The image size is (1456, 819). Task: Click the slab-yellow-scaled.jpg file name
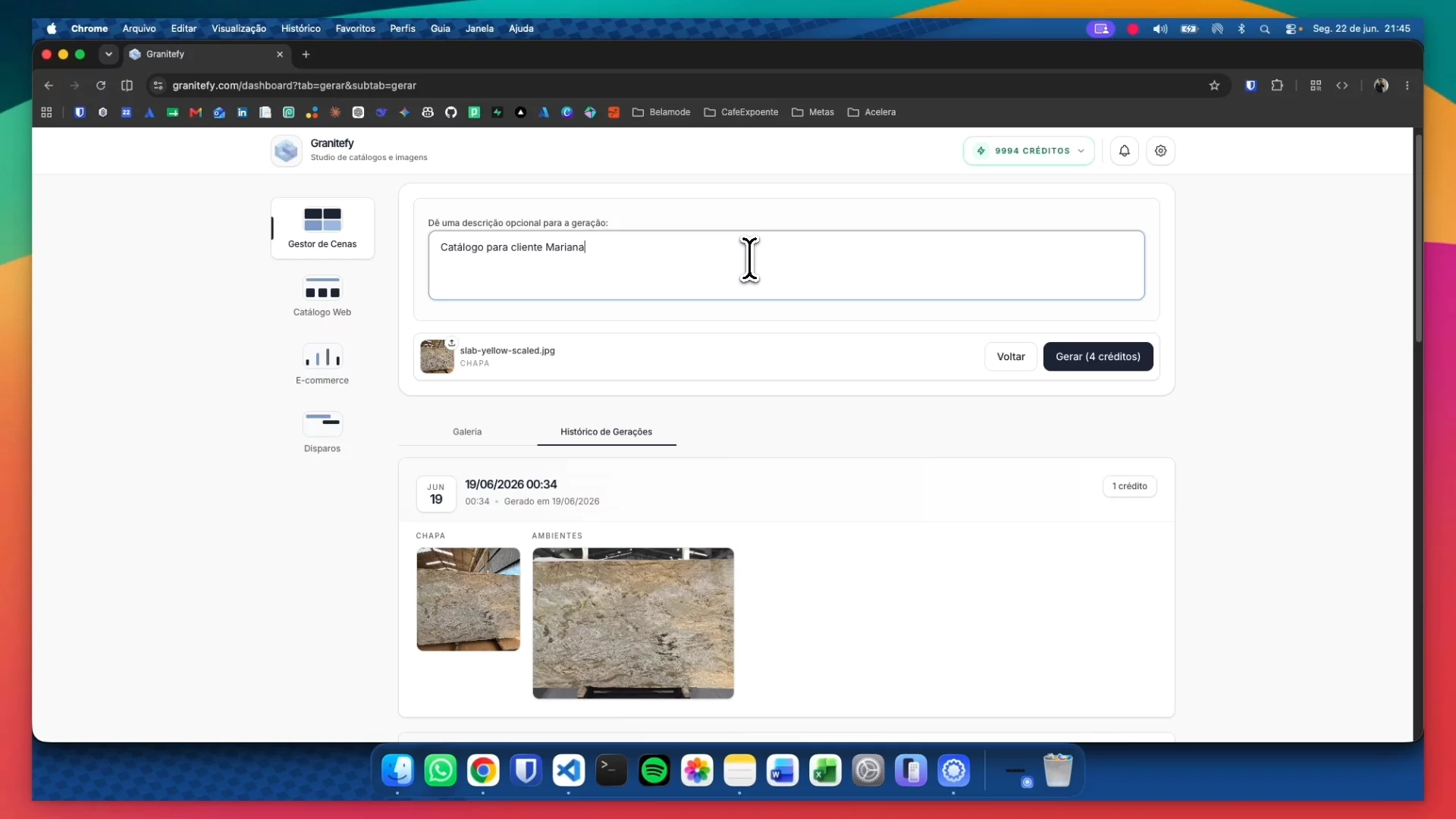(x=507, y=350)
